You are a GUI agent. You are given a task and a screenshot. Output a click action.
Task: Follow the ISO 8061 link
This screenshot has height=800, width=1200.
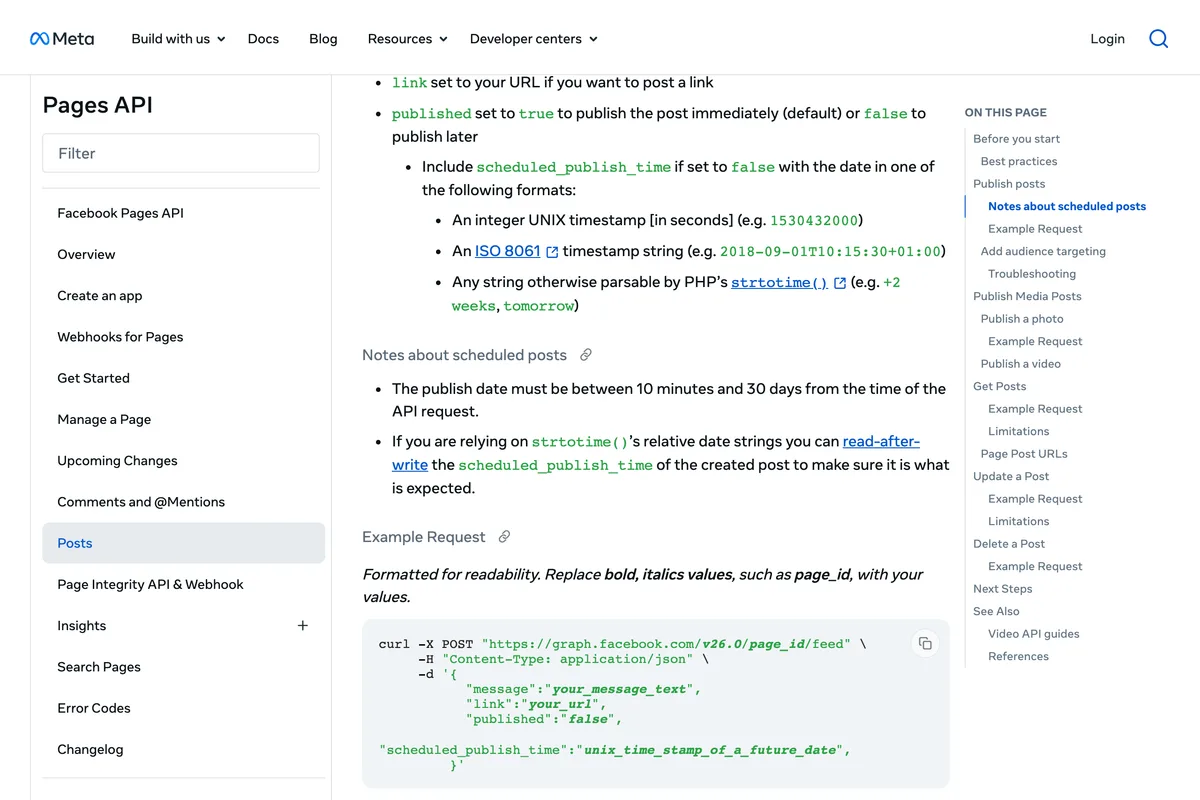[507, 251]
